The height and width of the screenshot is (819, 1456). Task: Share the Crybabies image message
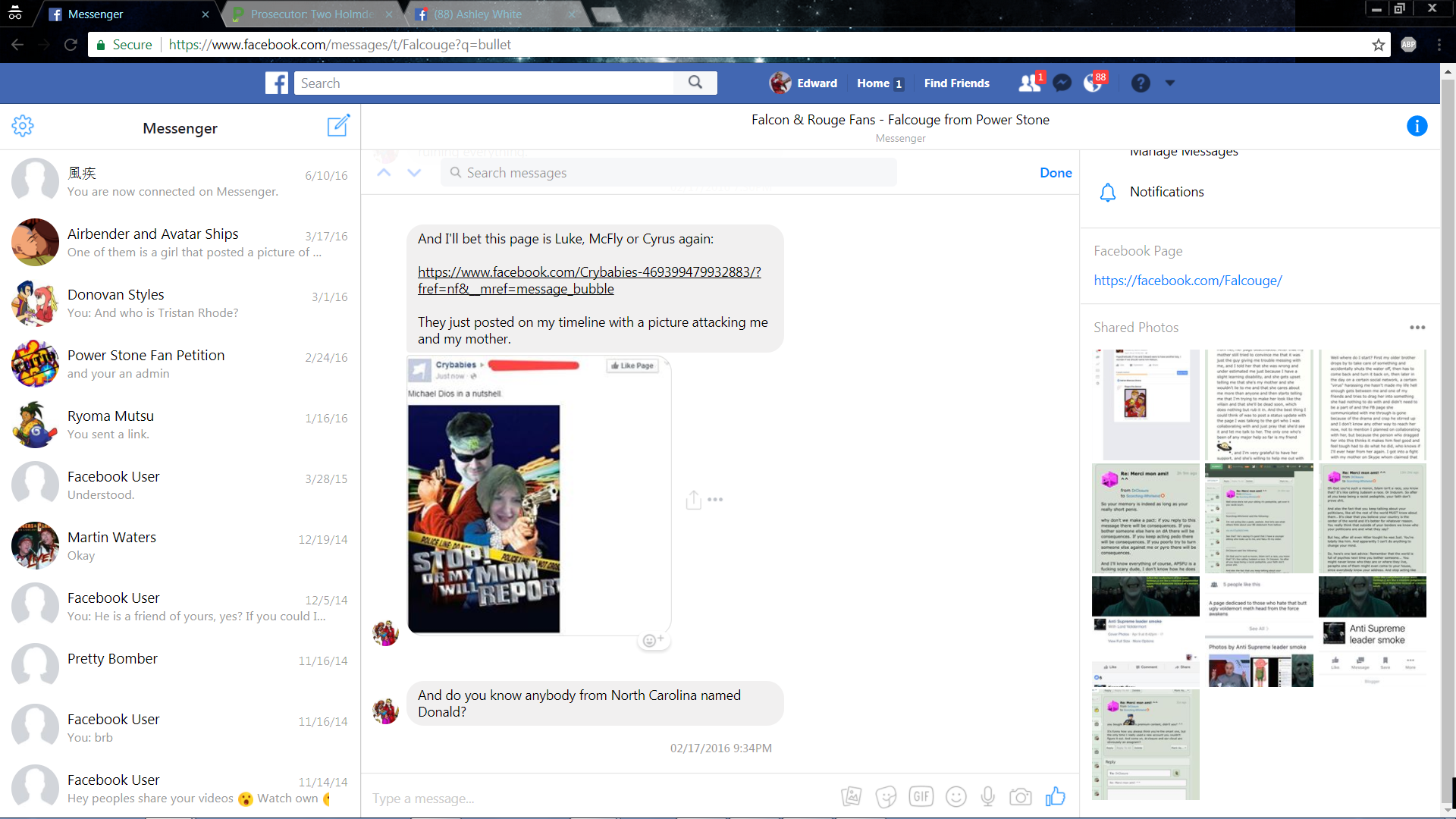(693, 500)
